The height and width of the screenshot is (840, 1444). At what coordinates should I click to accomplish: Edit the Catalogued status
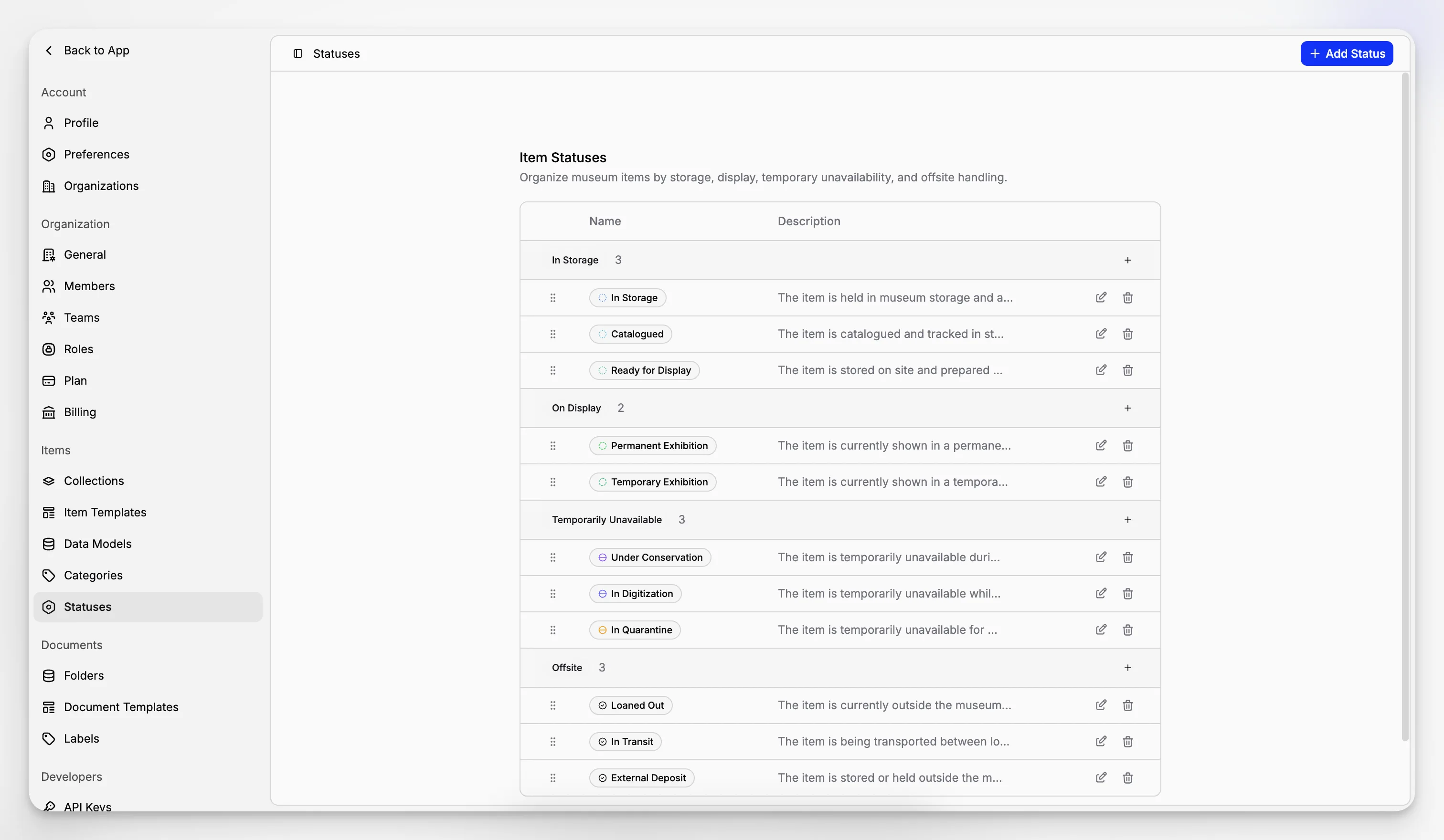1101,334
